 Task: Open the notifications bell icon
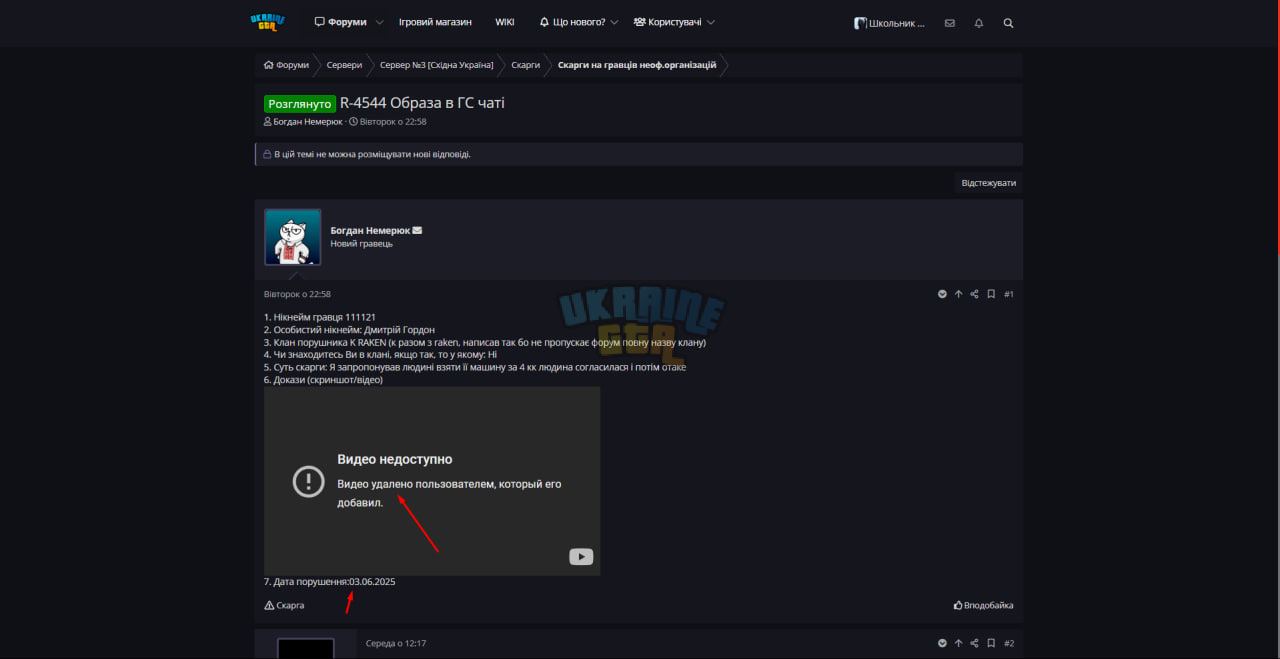pyautogui.click(x=979, y=23)
